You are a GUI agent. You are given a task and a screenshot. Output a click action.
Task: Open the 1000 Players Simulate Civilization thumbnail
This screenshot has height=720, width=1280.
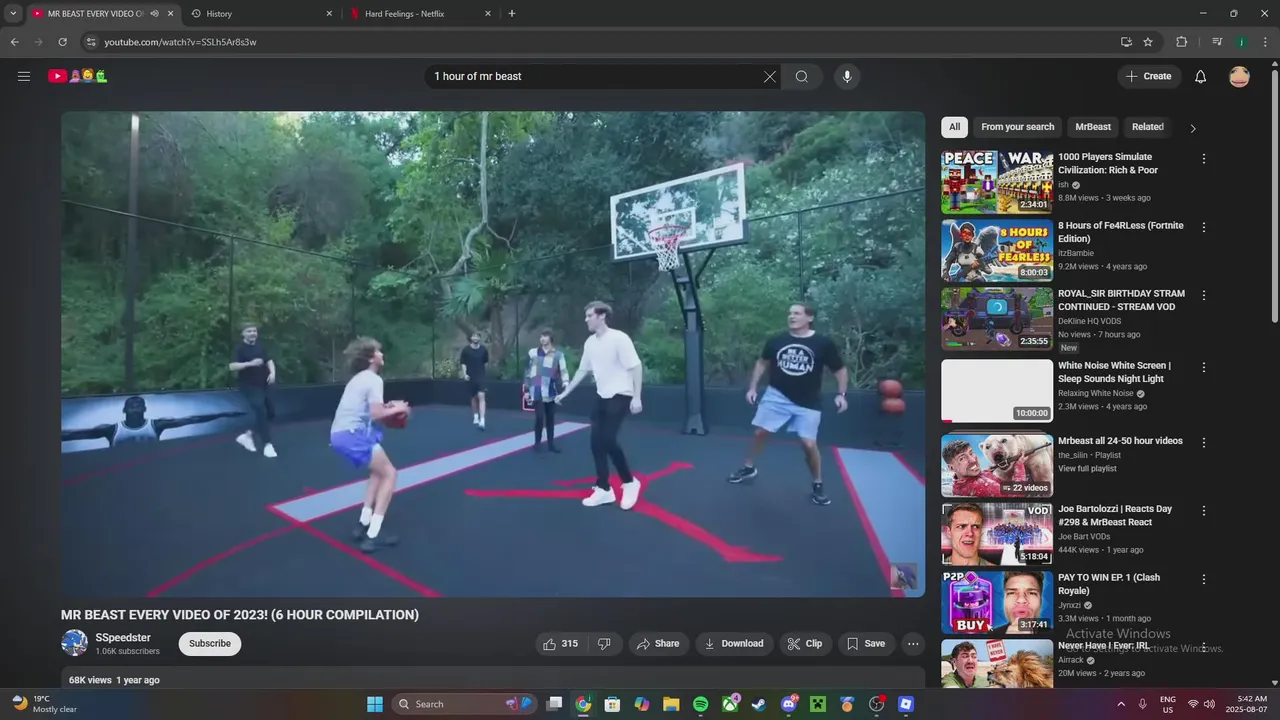tap(997, 182)
